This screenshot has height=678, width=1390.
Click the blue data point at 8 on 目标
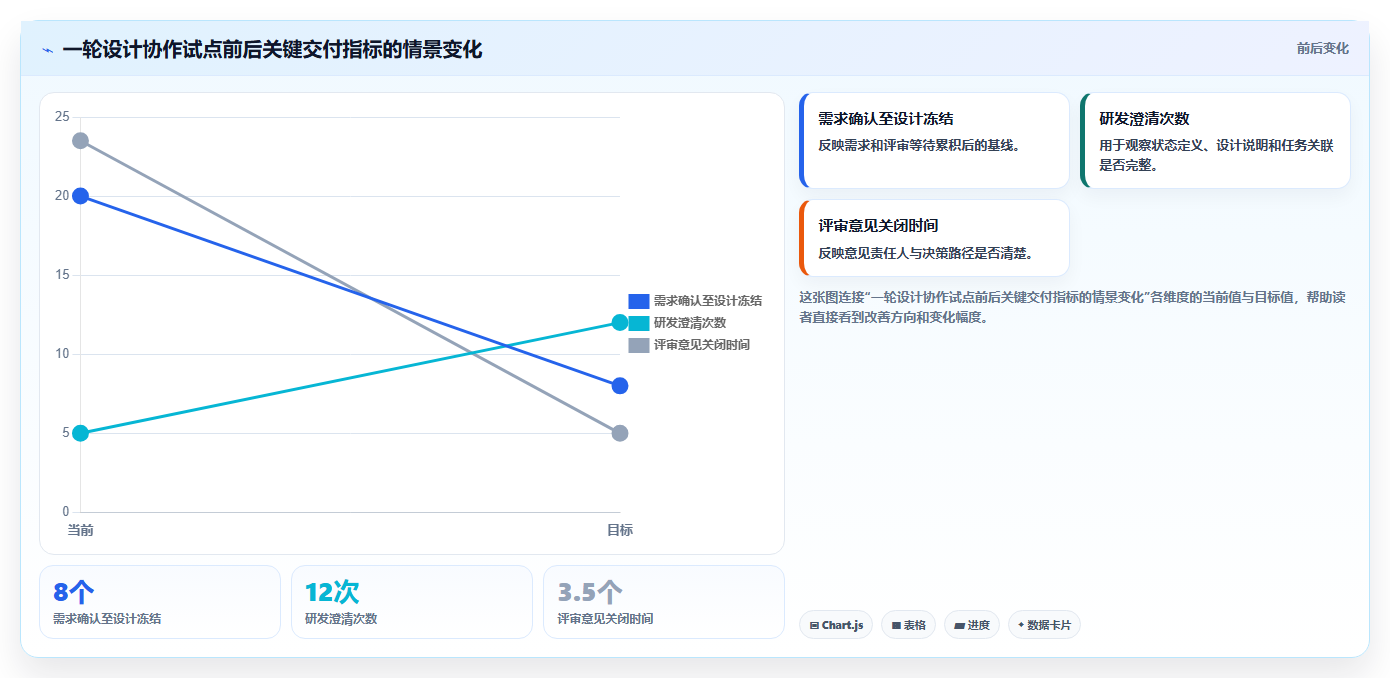click(x=620, y=386)
